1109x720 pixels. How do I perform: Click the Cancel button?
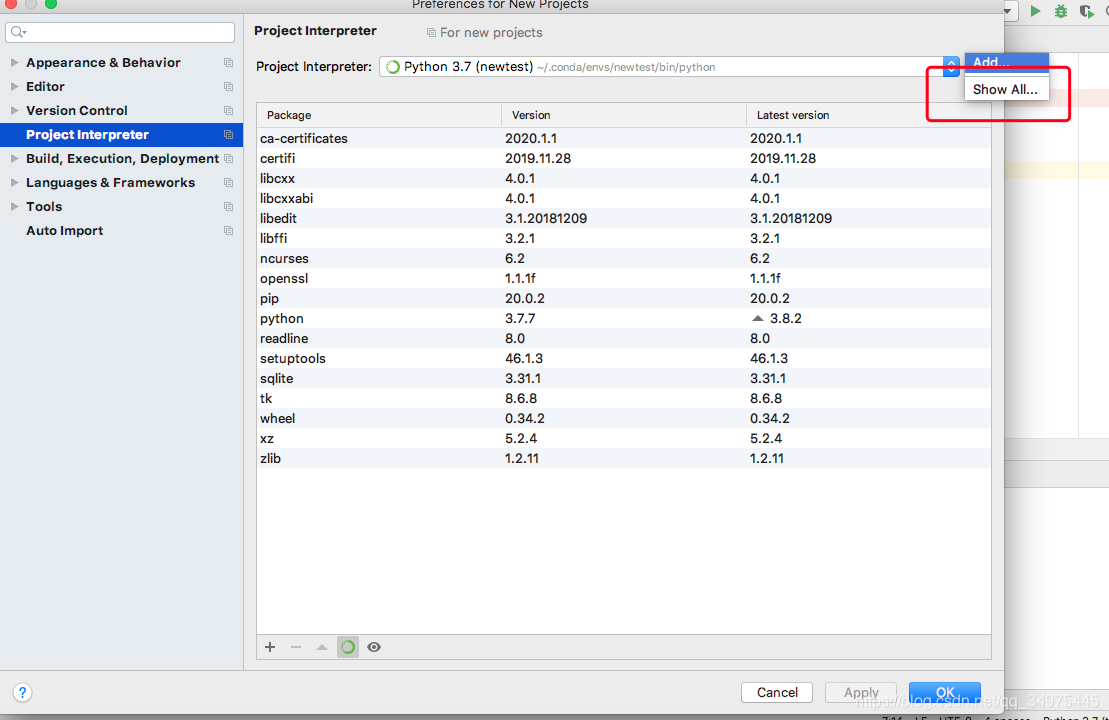click(x=777, y=692)
